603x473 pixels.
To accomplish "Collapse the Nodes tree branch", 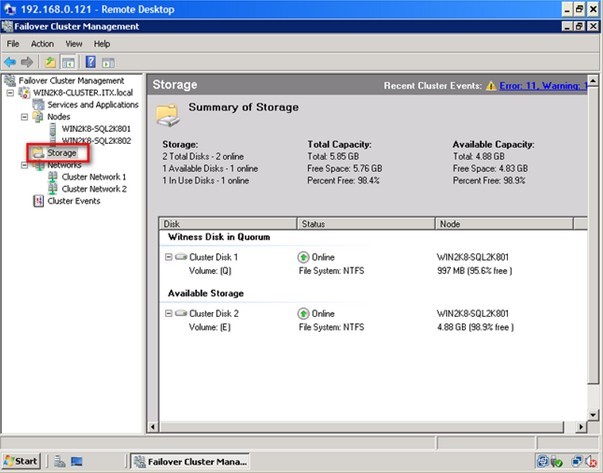I will coord(25,117).
